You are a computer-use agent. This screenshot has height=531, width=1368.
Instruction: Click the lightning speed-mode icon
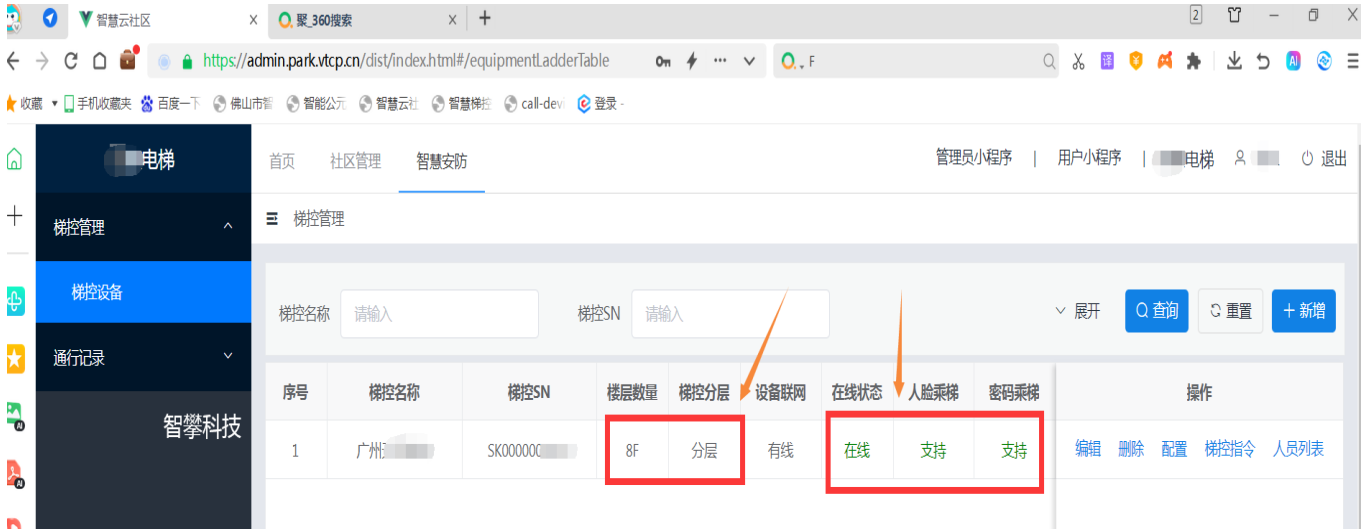(691, 61)
